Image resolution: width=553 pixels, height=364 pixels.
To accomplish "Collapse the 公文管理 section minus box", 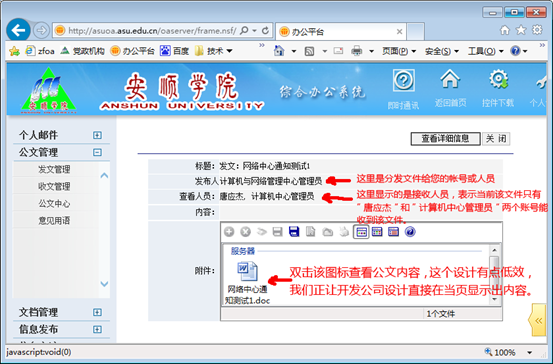I will click(x=97, y=152).
